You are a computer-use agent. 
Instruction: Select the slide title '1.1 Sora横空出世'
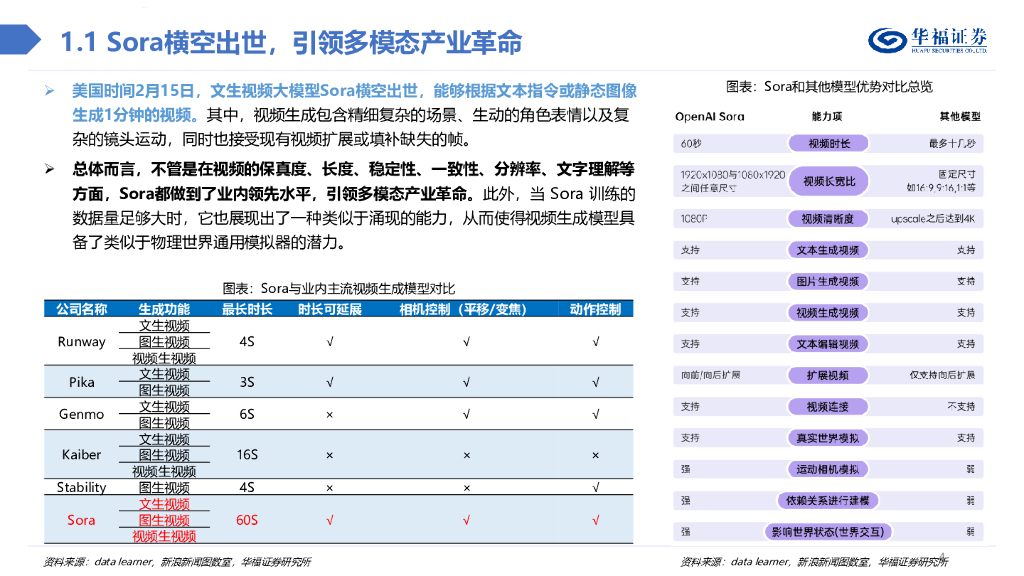pos(163,42)
